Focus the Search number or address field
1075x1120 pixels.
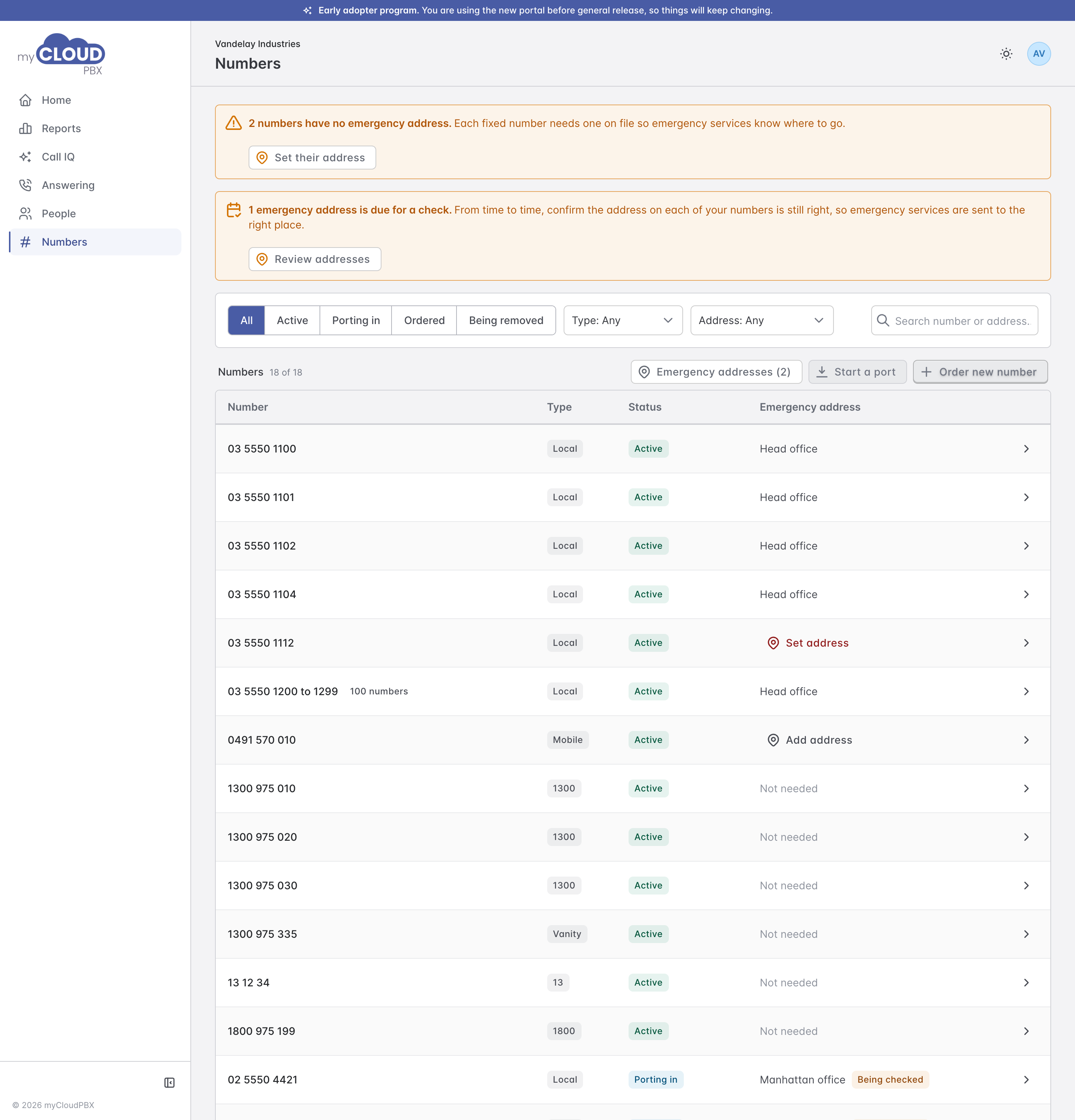954,321
